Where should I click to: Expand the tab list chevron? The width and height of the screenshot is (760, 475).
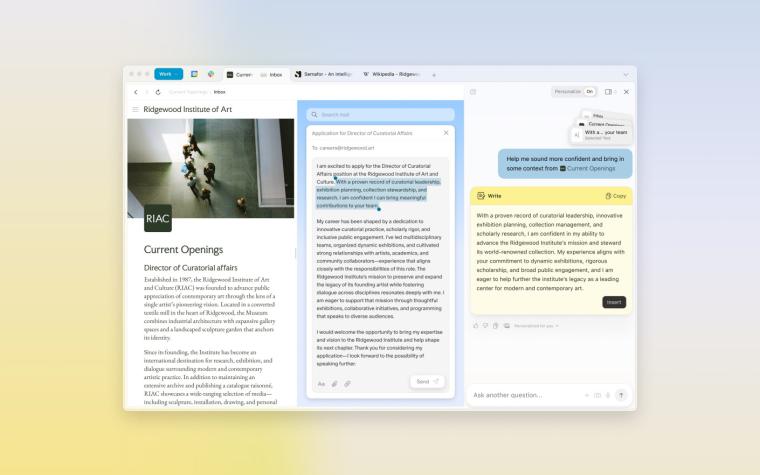626,75
